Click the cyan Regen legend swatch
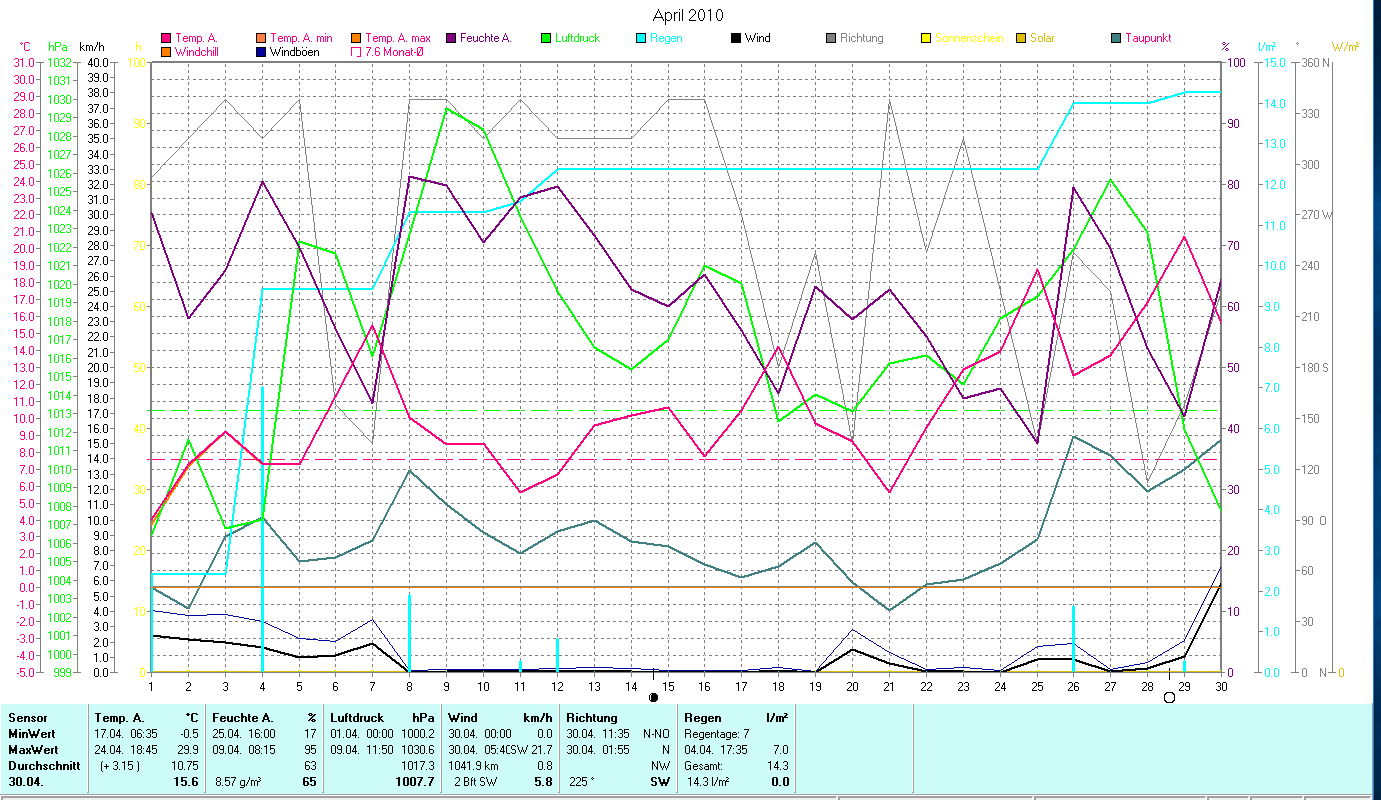The width and height of the screenshot is (1381, 800). [x=641, y=38]
